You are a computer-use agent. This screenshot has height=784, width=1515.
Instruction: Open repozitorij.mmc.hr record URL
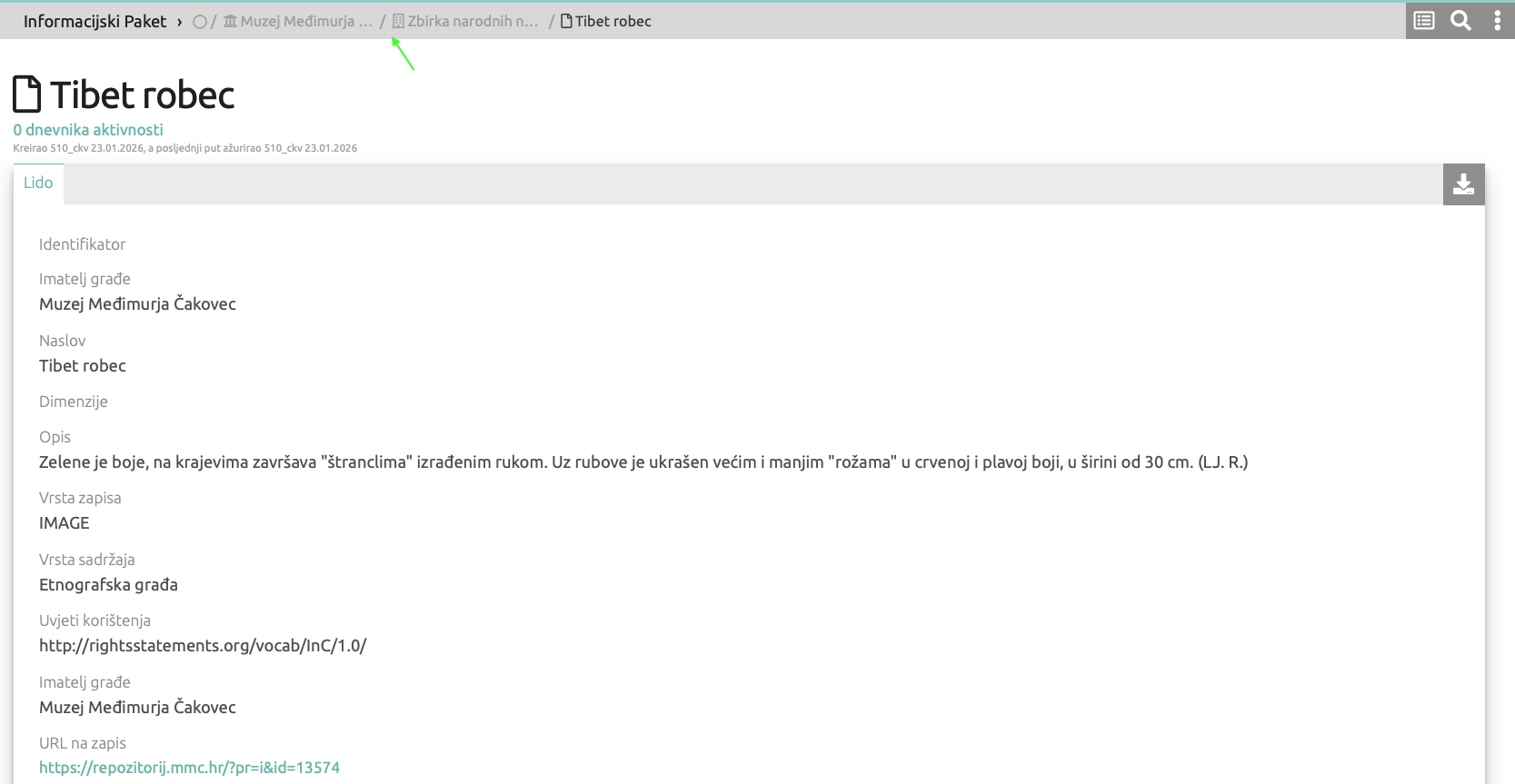pos(189,768)
